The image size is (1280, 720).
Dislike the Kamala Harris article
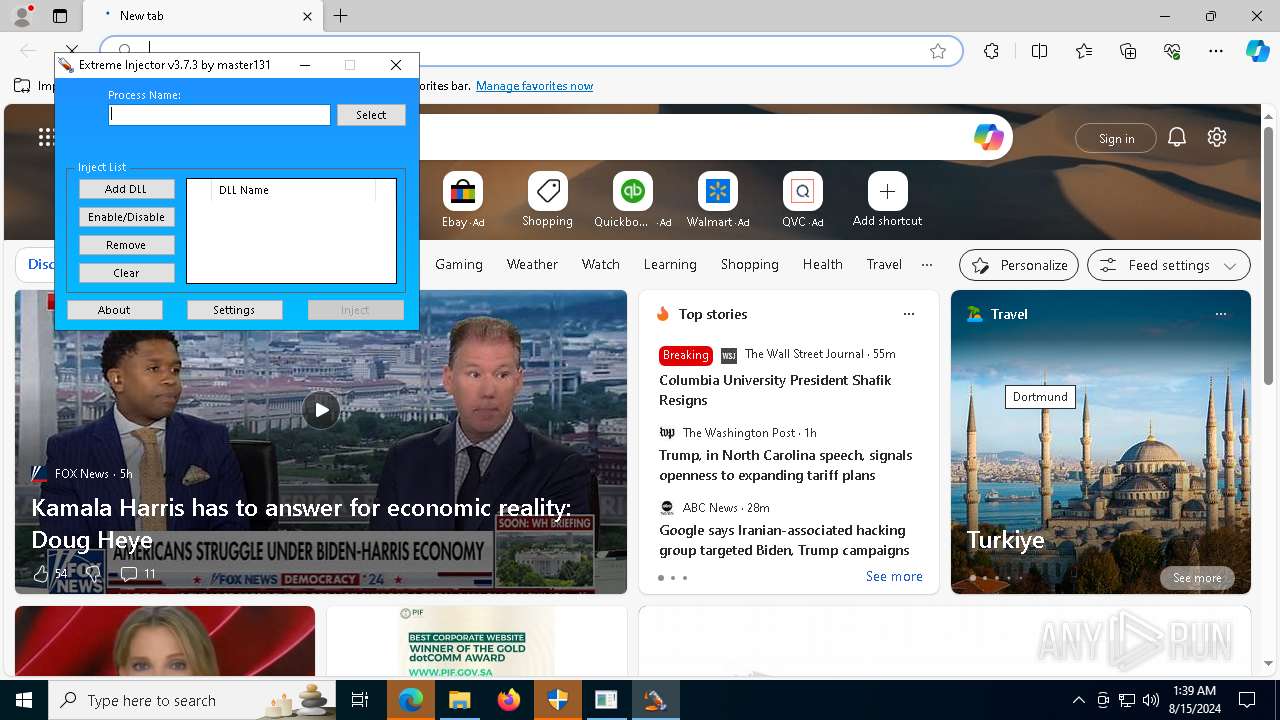(x=92, y=574)
